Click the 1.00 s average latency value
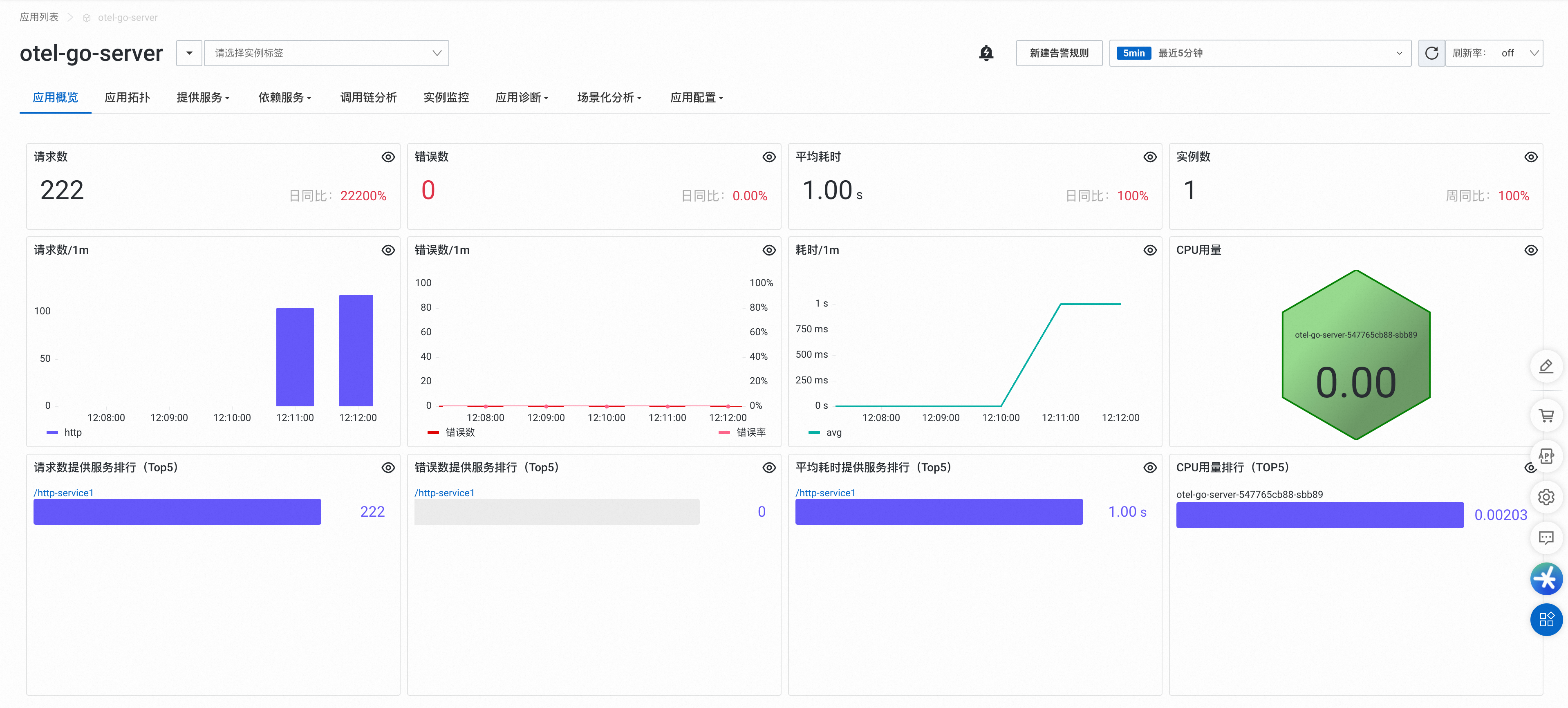 click(x=832, y=190)
